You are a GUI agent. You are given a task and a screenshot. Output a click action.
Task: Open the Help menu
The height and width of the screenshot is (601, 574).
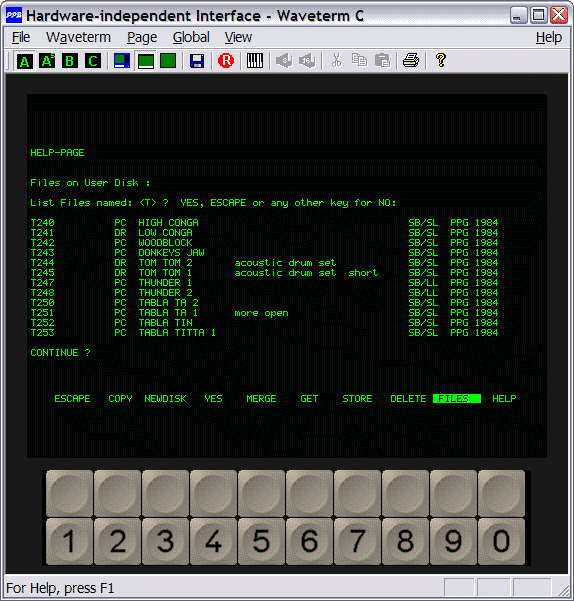tap(548, 37)
